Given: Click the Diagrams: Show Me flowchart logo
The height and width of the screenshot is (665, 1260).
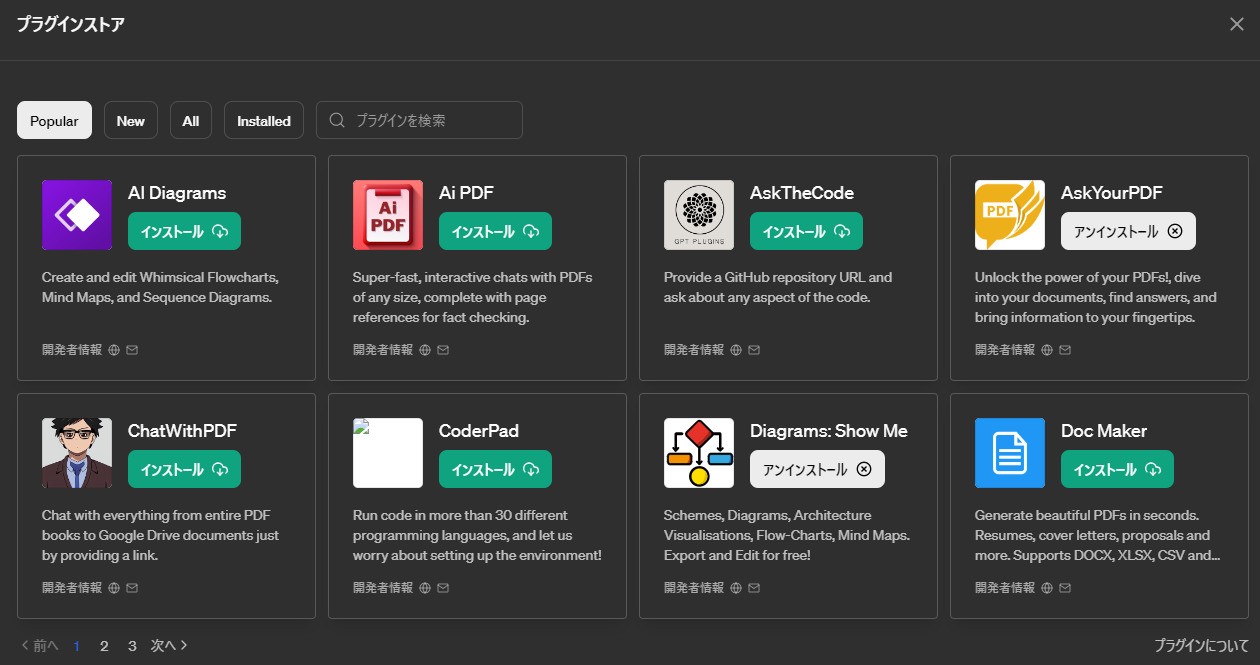Looking at the screenshot, I should 699,453.
